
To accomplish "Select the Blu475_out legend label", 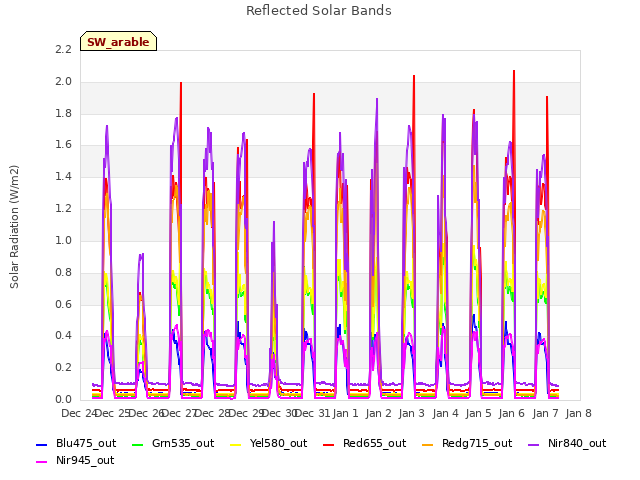I will coord(86,444).
